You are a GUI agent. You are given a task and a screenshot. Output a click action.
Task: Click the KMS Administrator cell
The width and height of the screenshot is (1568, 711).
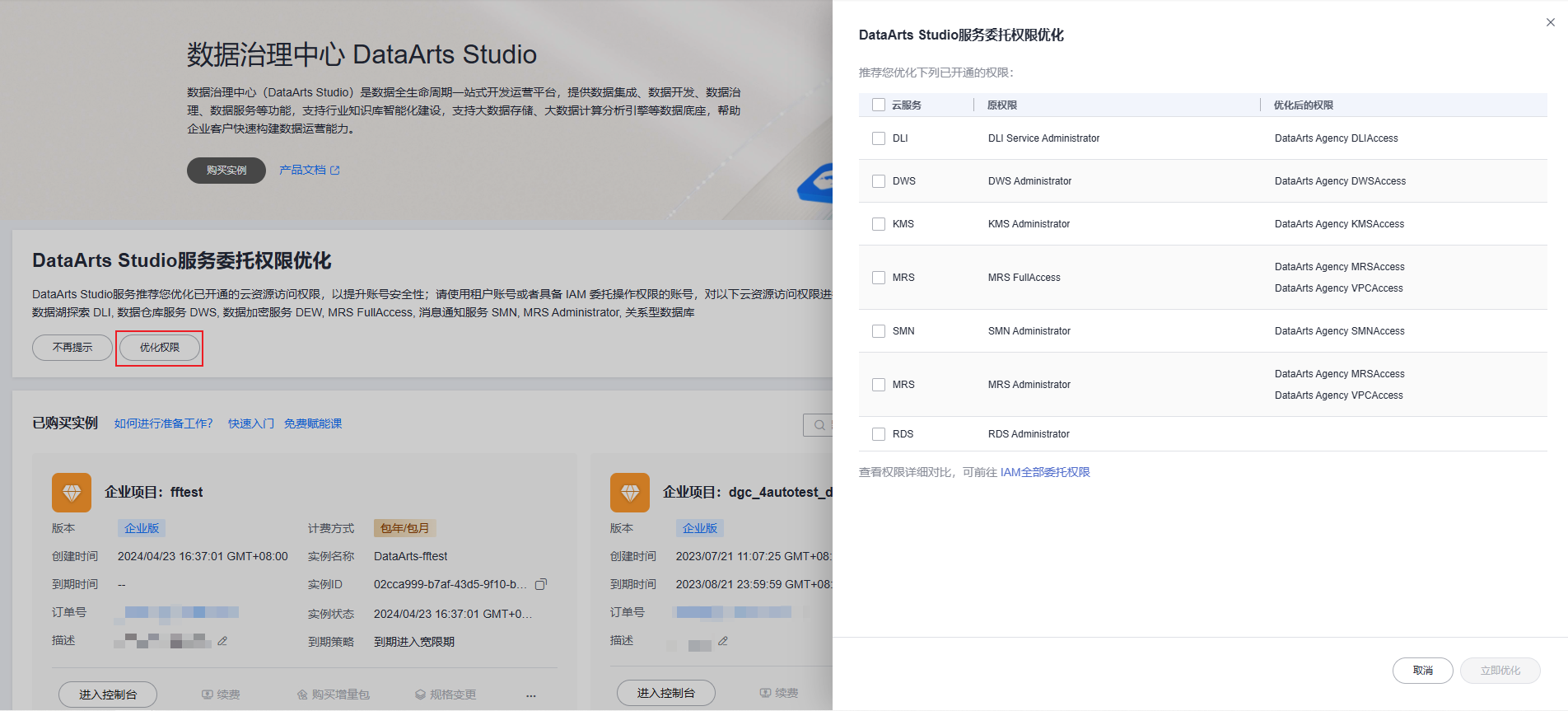coord(1029,224)
